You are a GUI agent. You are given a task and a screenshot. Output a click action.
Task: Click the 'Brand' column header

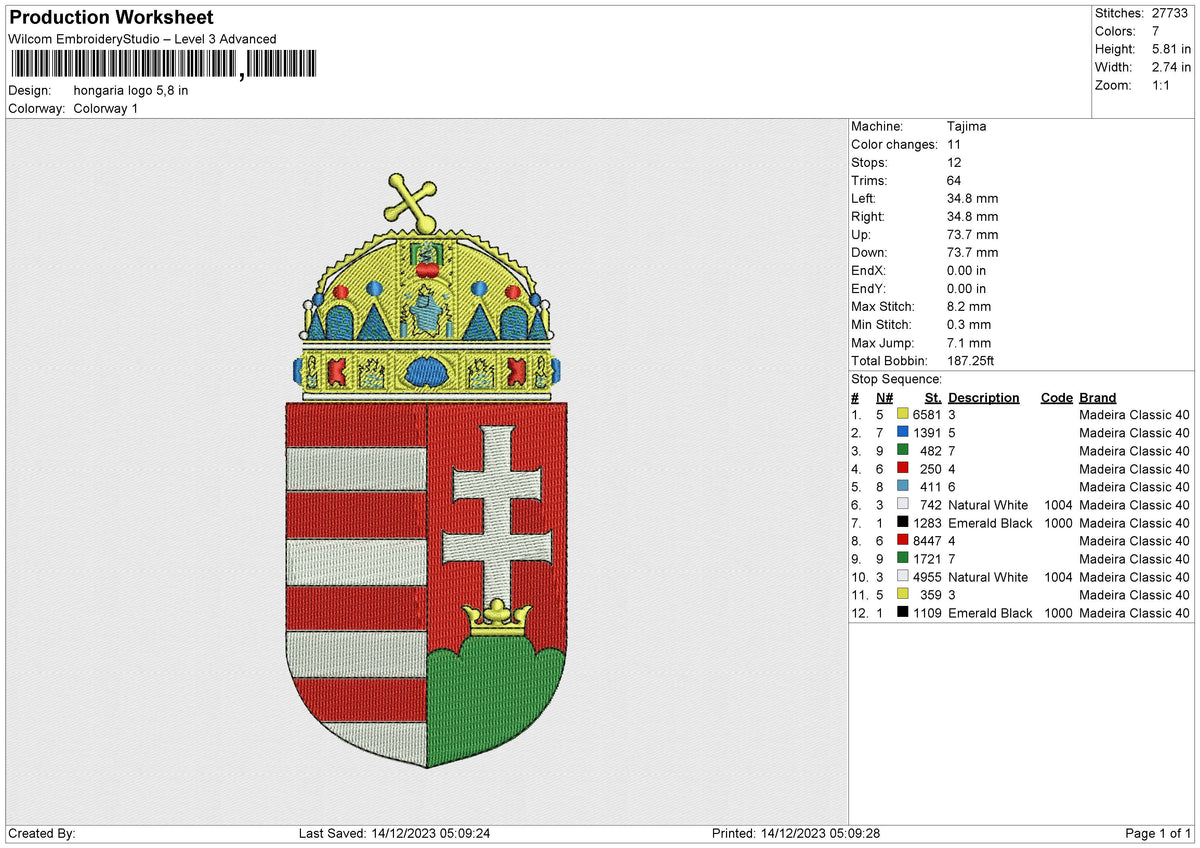click(1098, 398)
